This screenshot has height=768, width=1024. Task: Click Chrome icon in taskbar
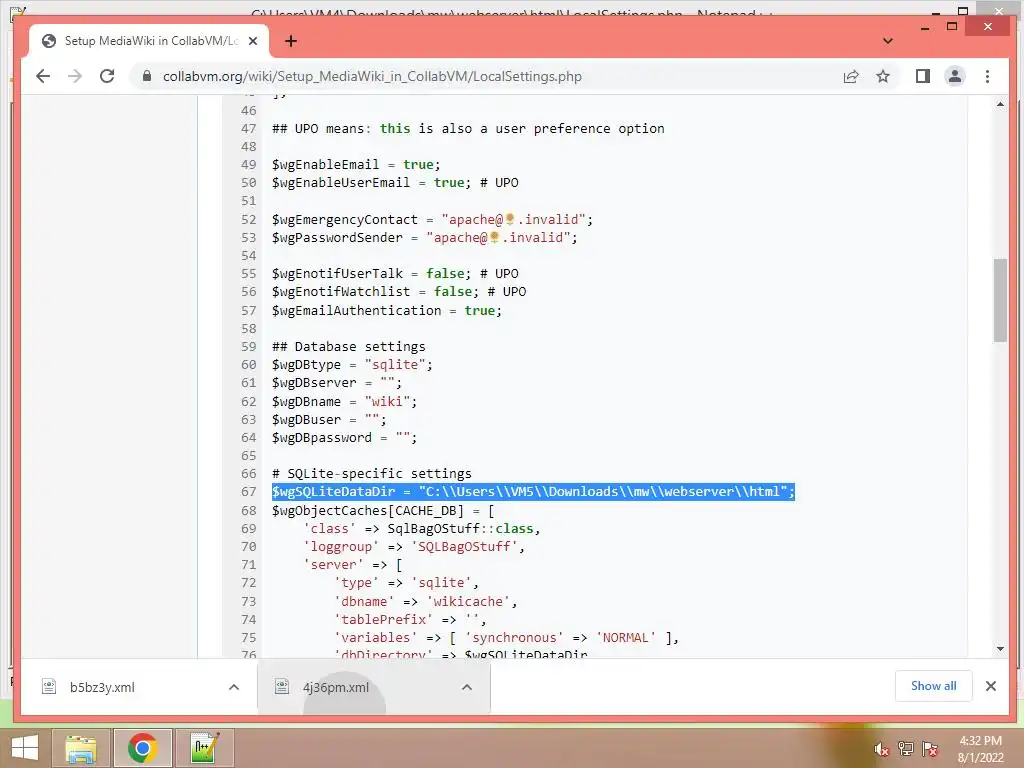[142, 748]
